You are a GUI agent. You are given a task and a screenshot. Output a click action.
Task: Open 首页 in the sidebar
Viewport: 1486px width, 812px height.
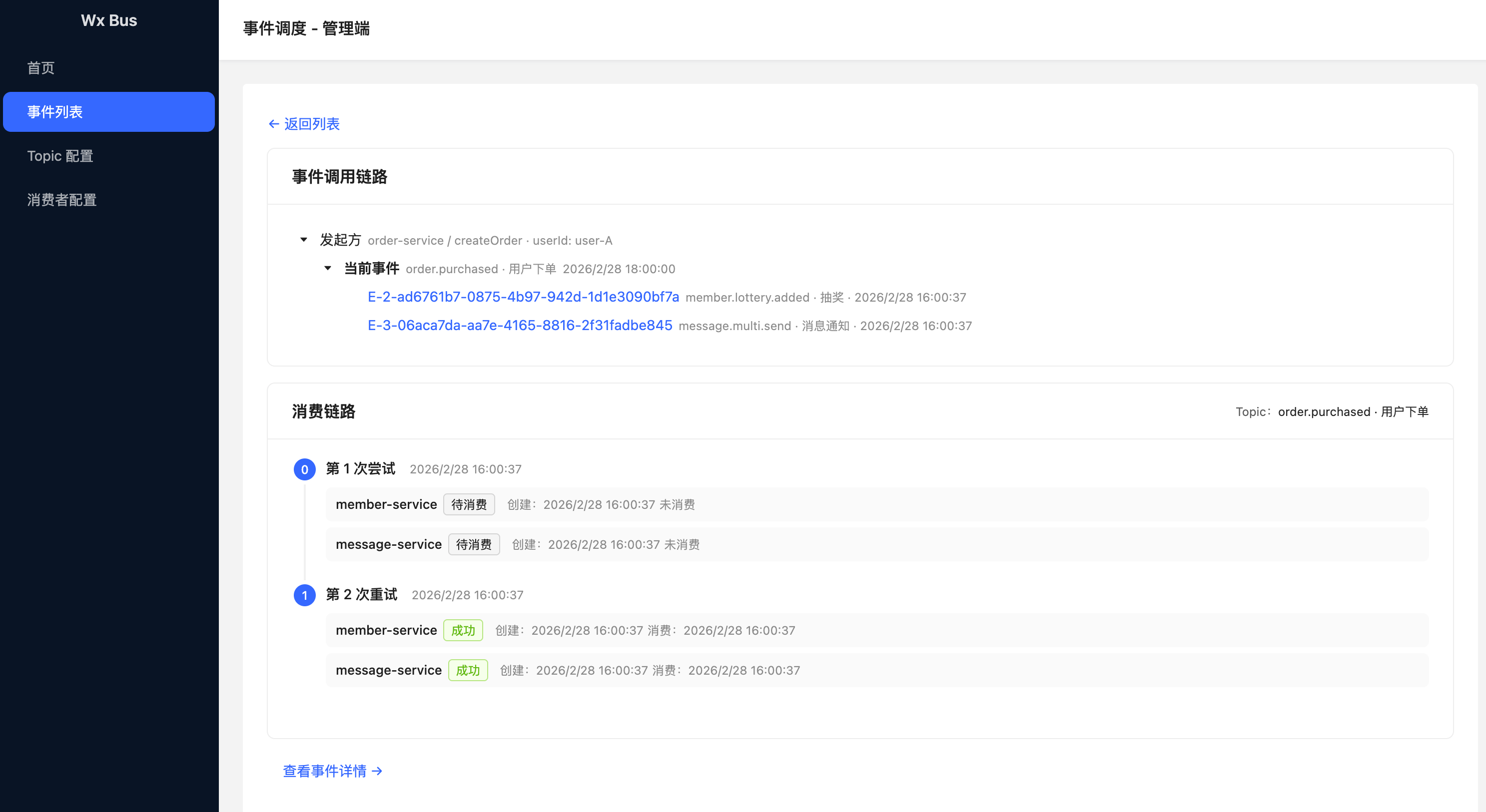point(41,68)
